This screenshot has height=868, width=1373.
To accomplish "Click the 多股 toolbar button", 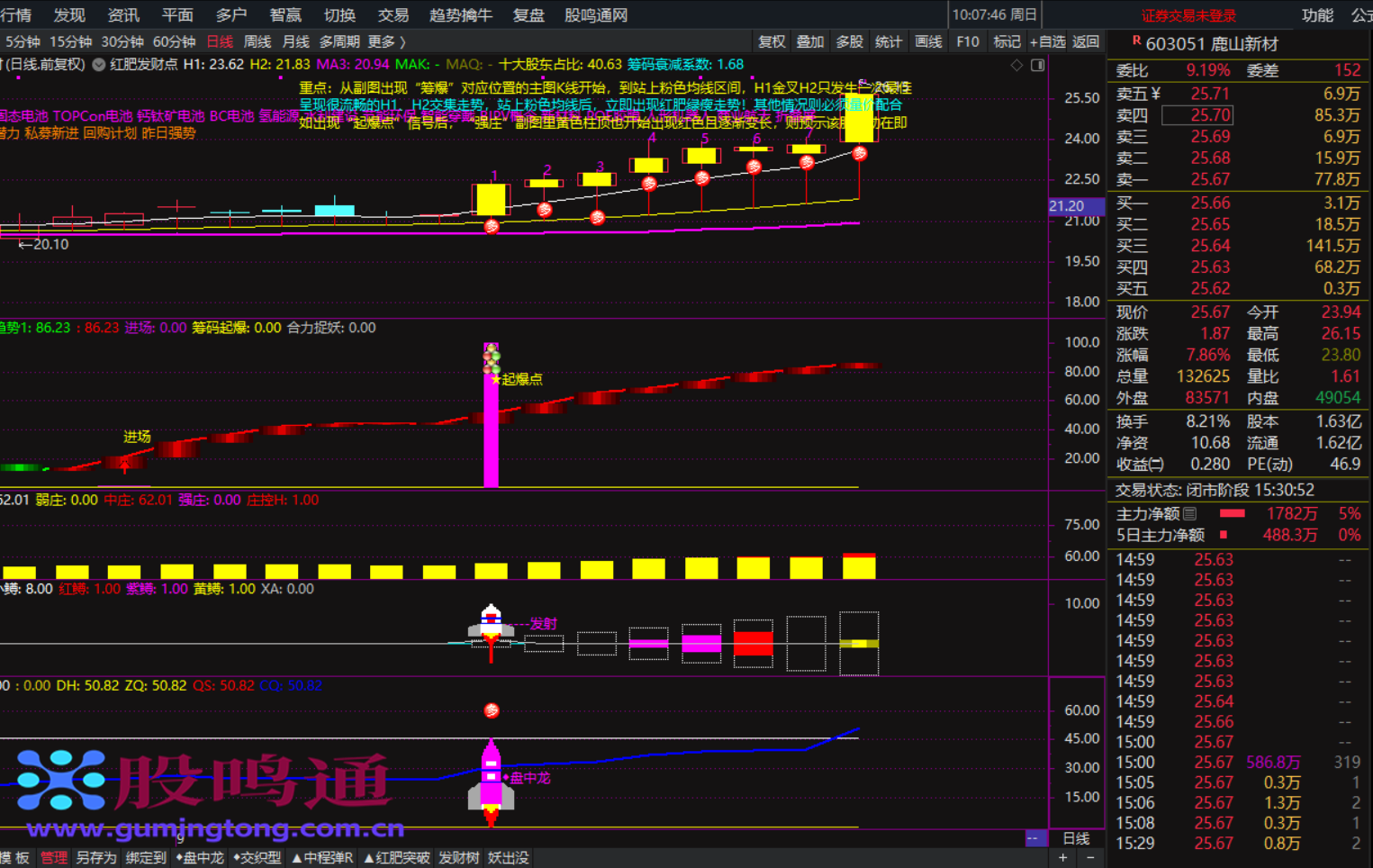I will point(849,41).
